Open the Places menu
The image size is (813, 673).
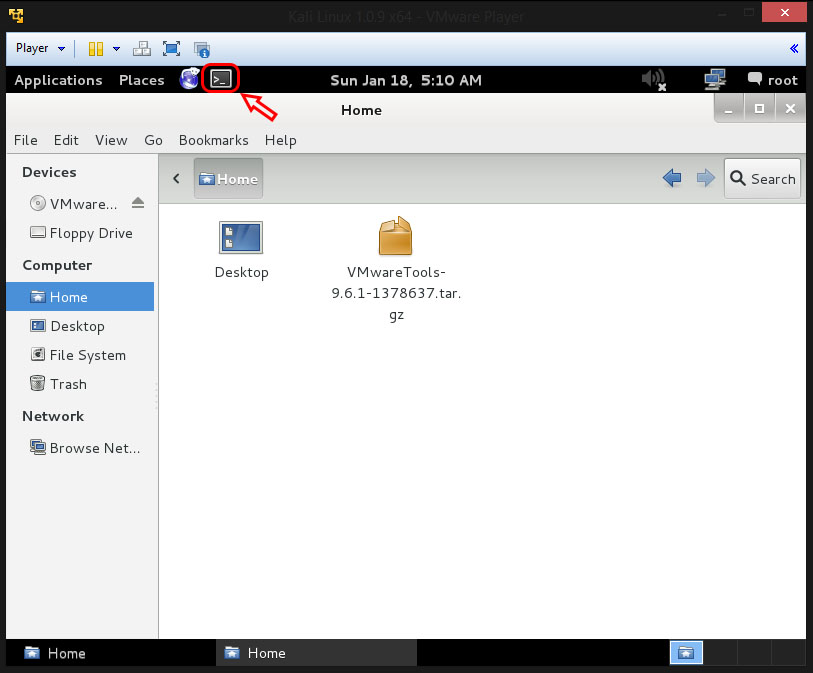(142, 80)
